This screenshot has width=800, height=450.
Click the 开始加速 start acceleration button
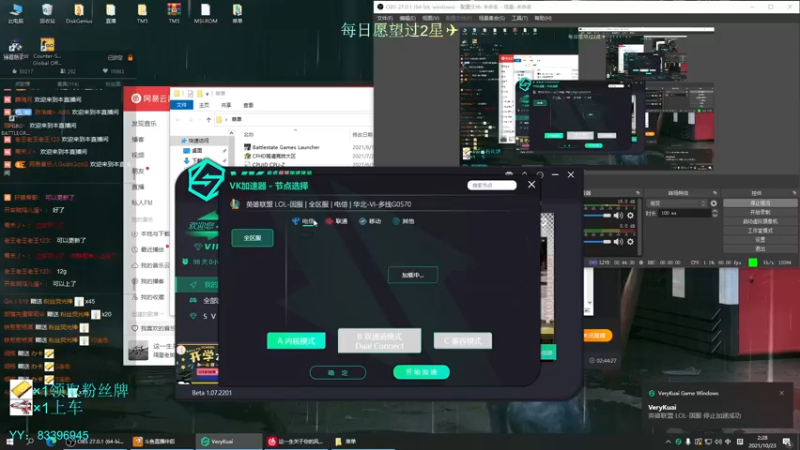[421, 372]
